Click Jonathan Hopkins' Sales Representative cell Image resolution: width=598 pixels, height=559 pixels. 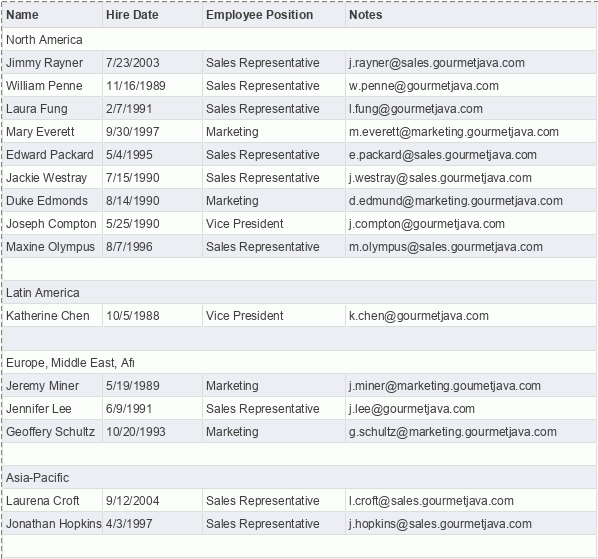tap(274, 524)
